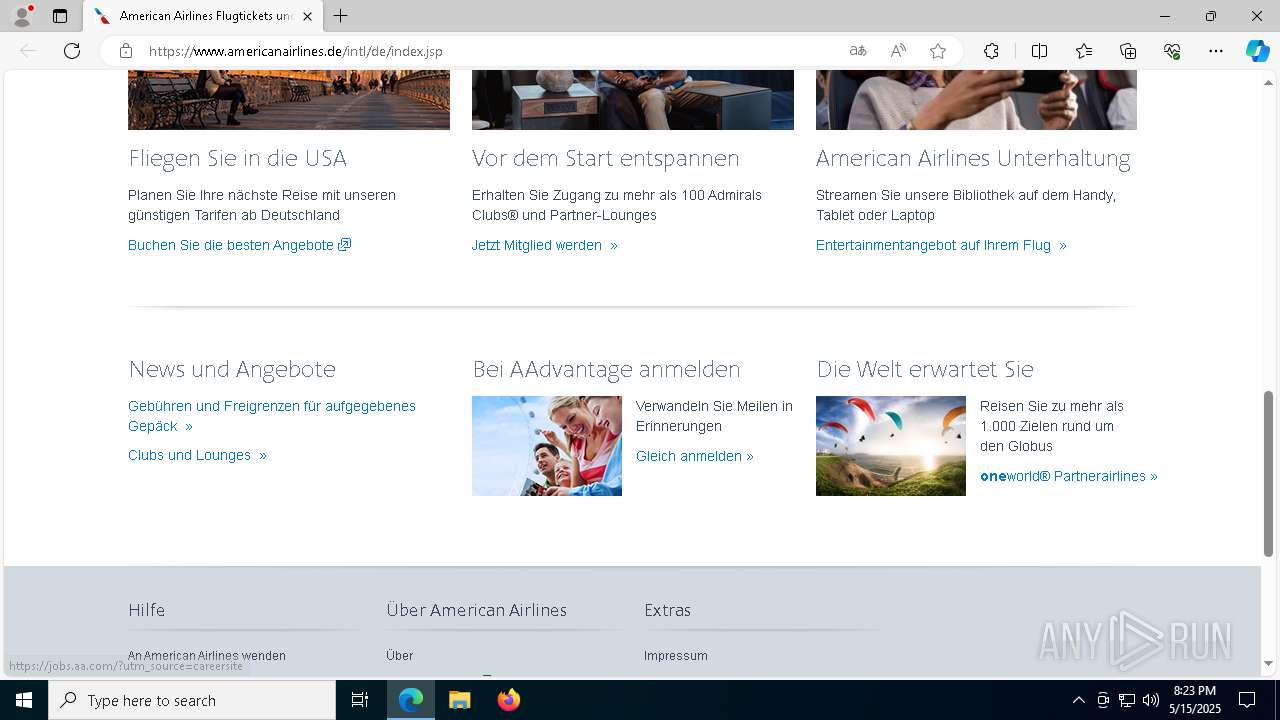This screenshot has width=1280, height=720.
Task: Open the volume tray icon
Action: pos(1151,700)
